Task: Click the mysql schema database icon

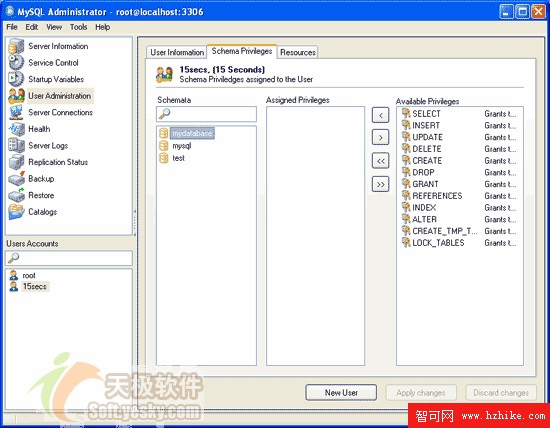Action: click(164, 146)
